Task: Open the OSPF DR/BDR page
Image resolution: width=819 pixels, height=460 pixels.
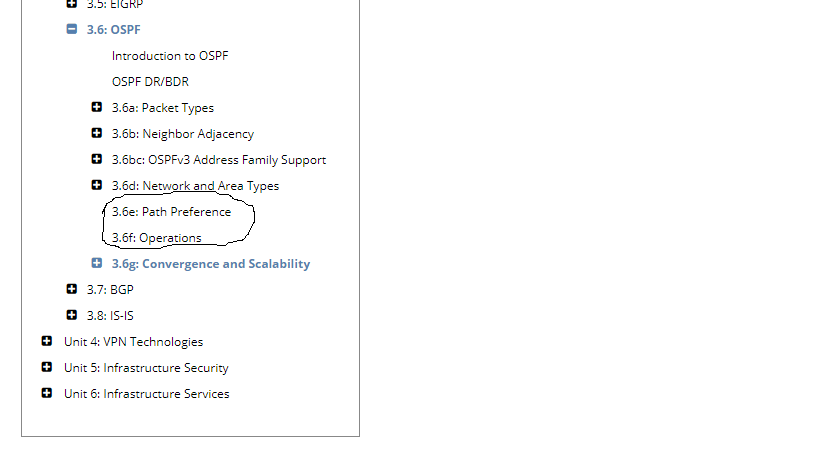Action: (x=150, y=82)
